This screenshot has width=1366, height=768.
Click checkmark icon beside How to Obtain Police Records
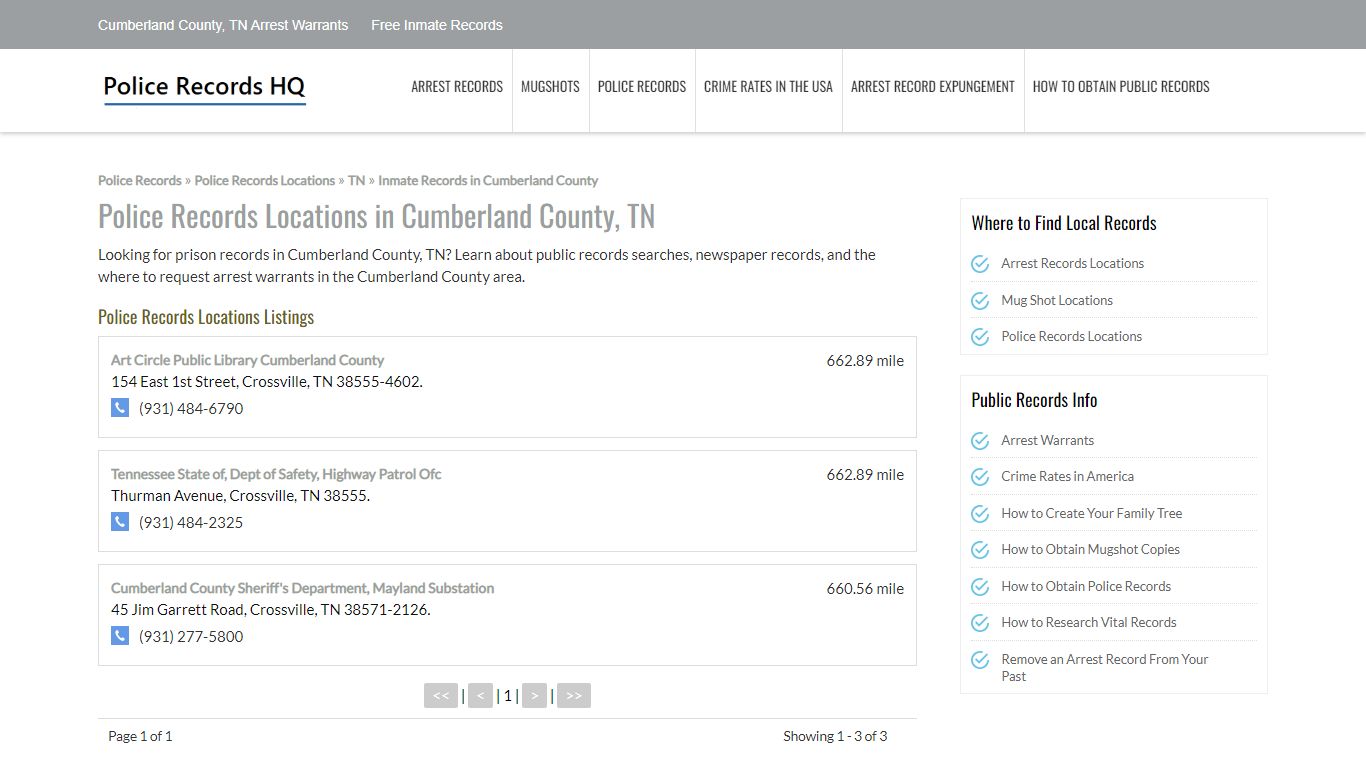[x=980, y=587]
